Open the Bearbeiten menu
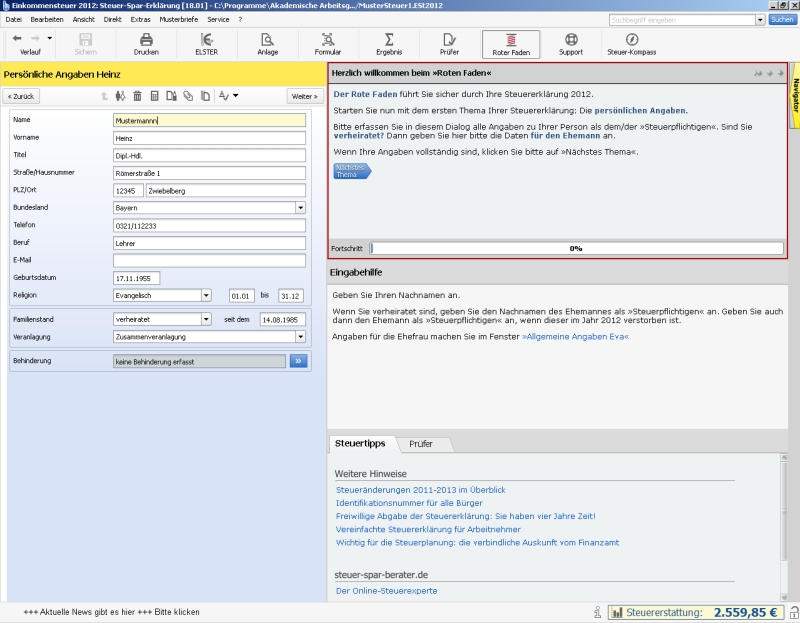The width and height of the screenshot is (800, 623). click(47, 19)
